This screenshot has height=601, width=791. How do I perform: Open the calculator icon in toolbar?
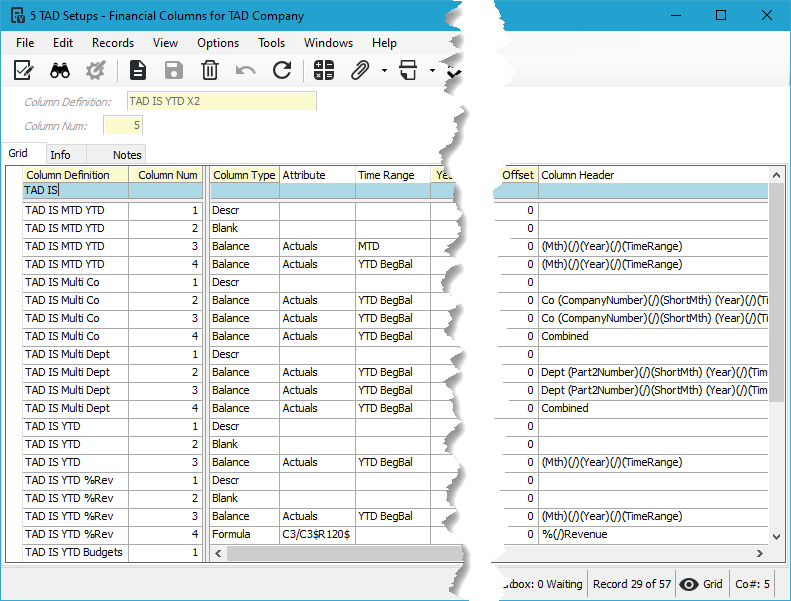click(323, 71)
